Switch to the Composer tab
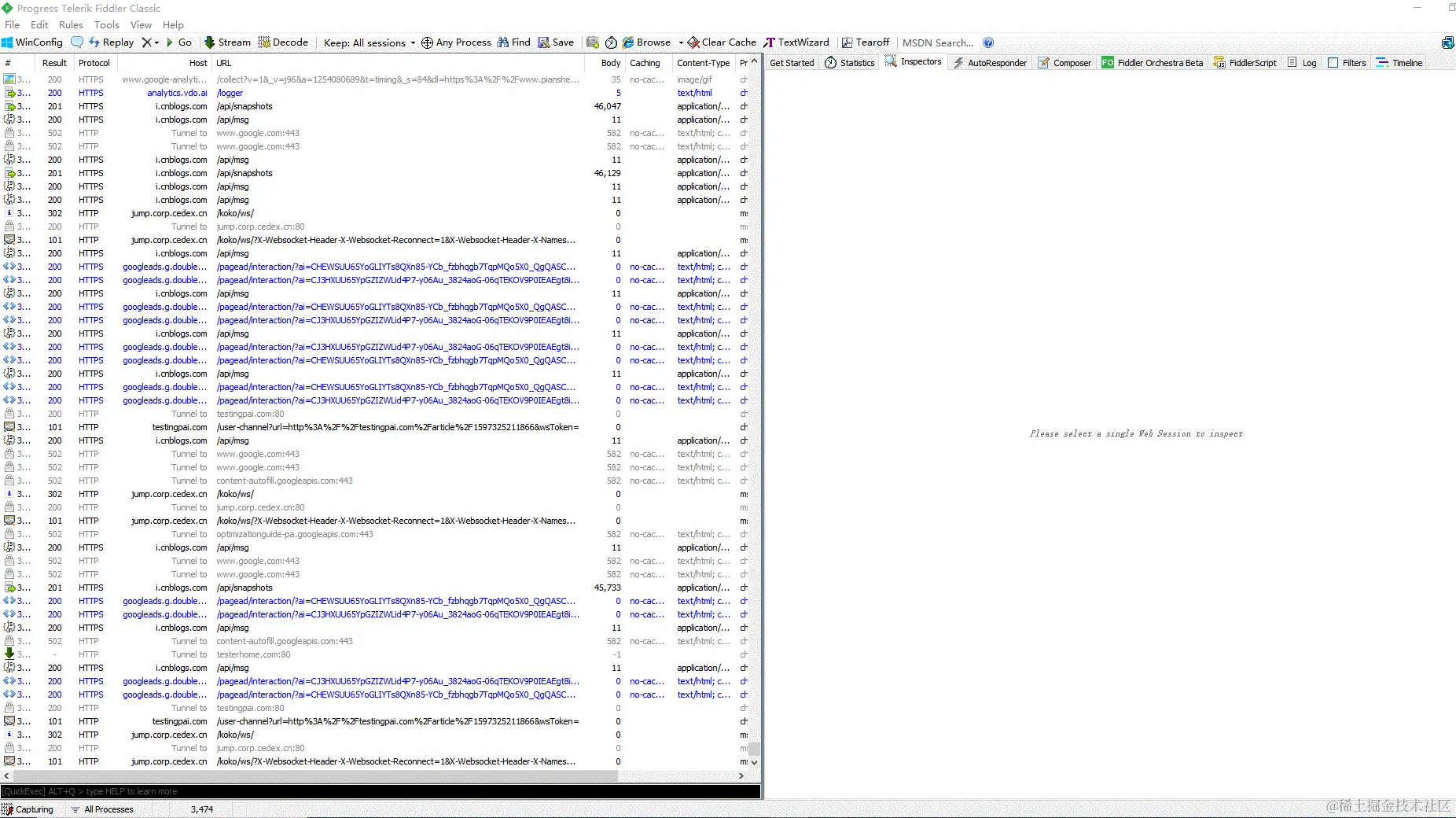This screenshot has height=818, width=1456. [1064, 63]
